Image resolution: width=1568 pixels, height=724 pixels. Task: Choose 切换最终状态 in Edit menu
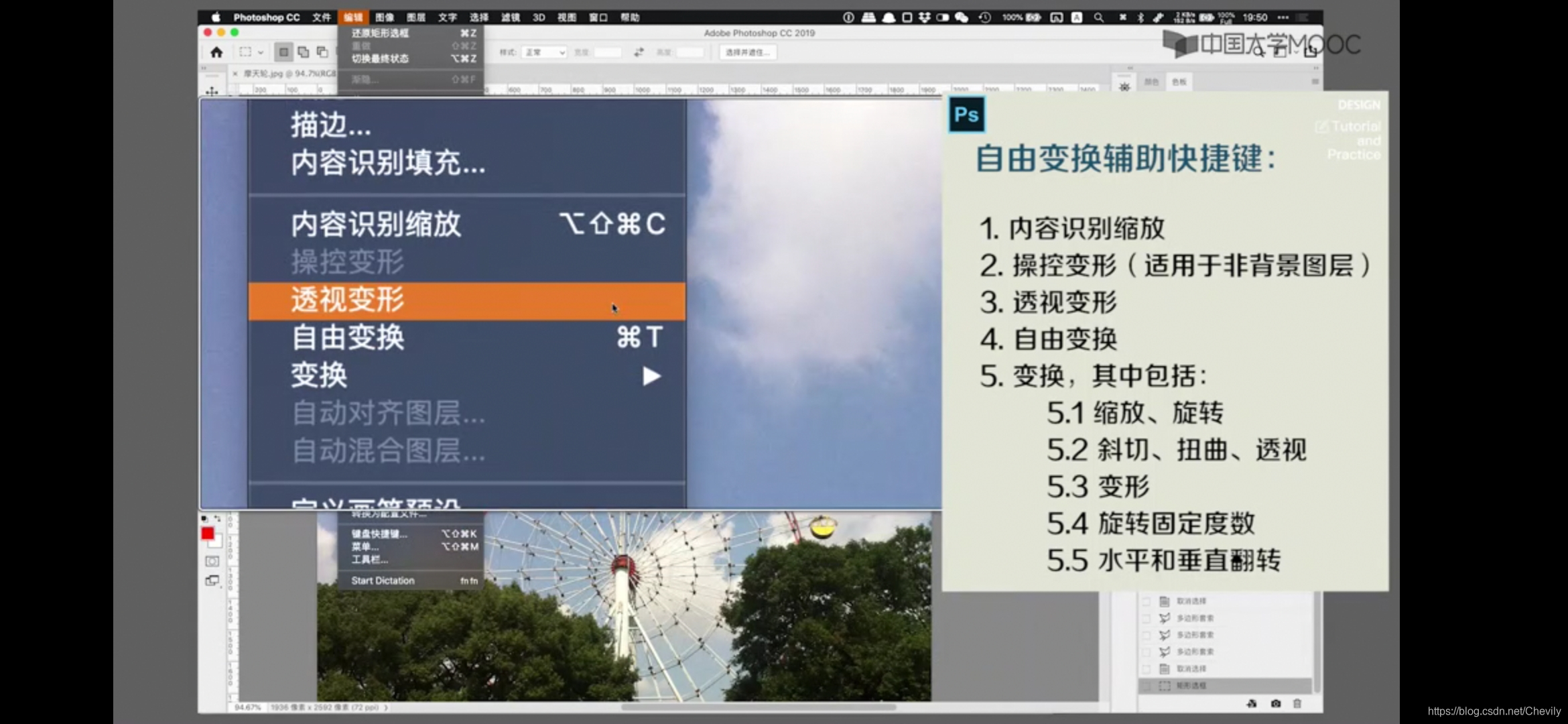click(x=411, y=59)
